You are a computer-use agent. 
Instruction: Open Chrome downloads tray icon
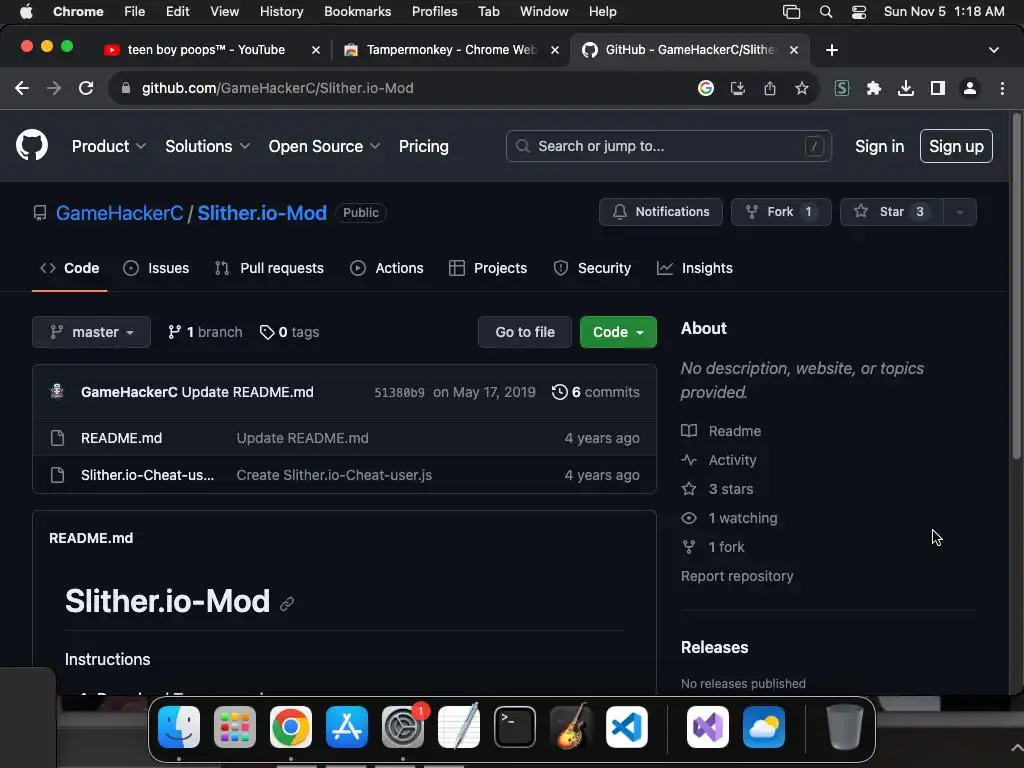[x=906, y=88]
